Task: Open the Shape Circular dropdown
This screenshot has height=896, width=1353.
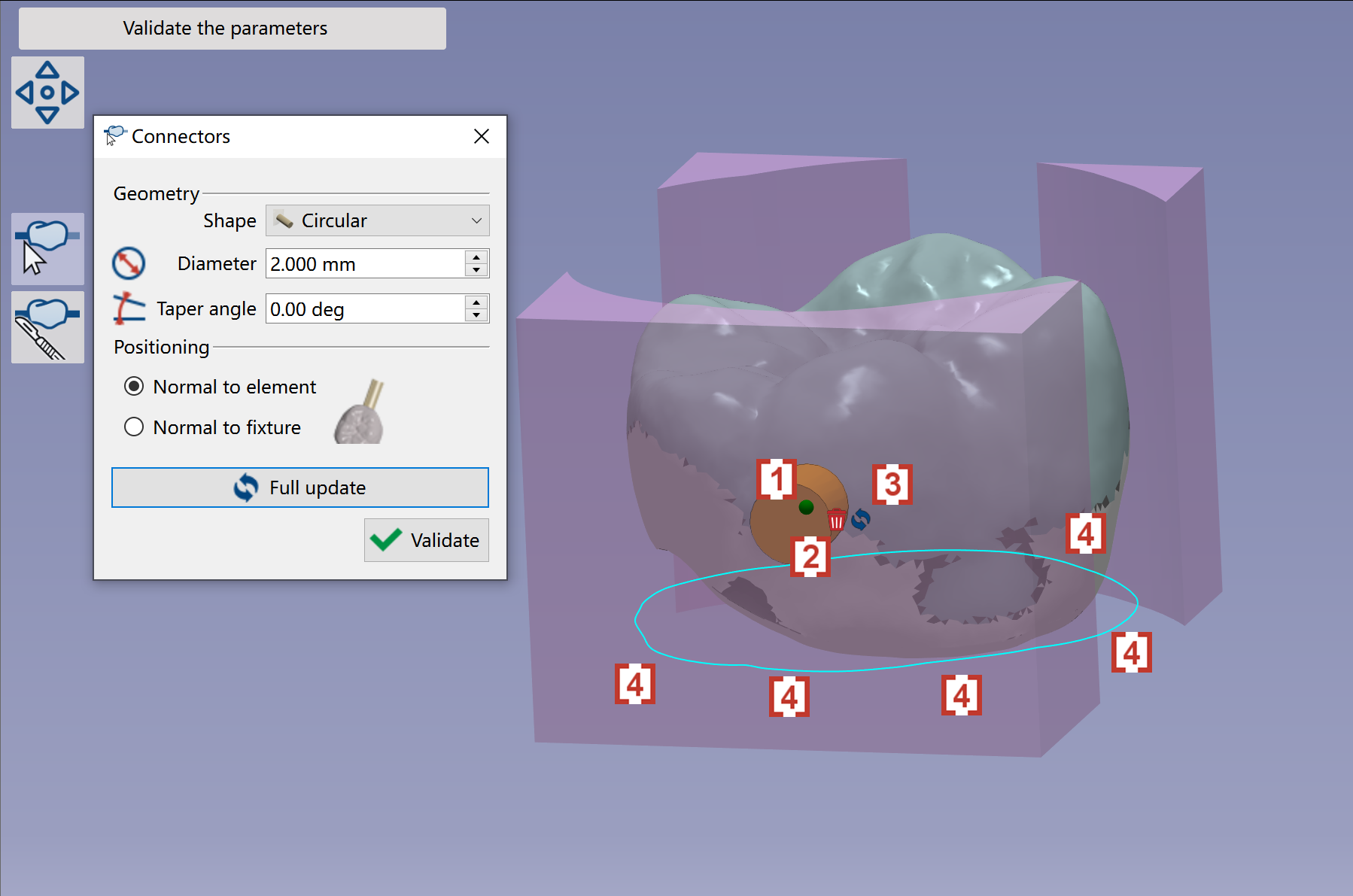Action: pos(378,220)
